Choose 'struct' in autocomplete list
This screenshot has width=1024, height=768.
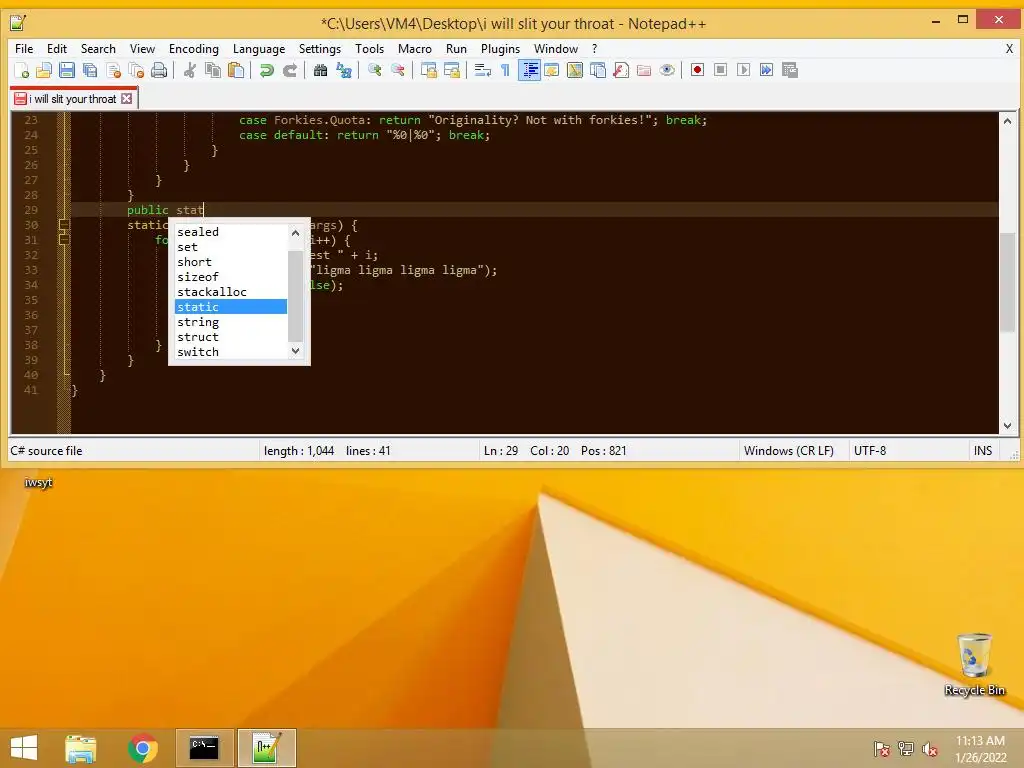(231, 337)
